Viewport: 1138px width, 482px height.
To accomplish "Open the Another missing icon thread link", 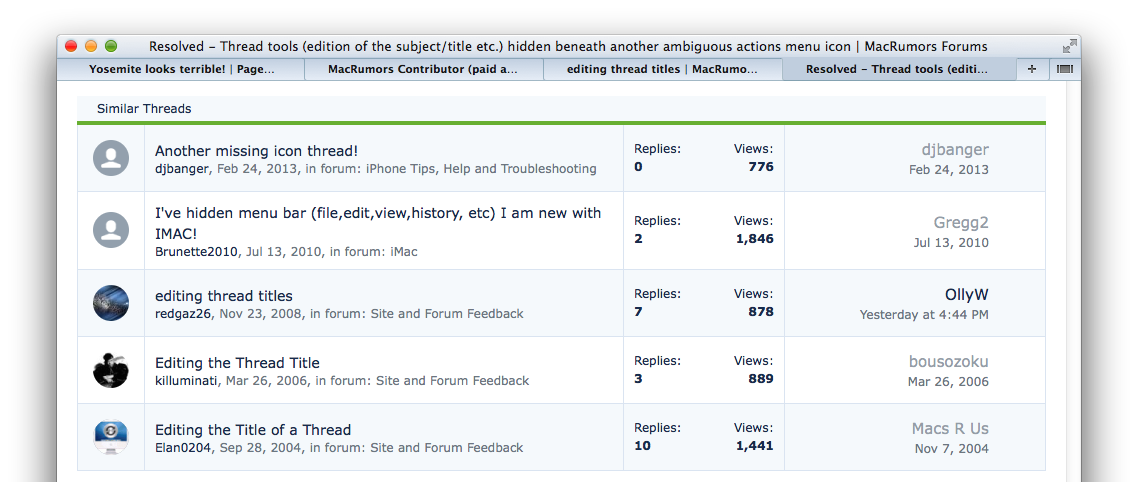I will [x=256, y=151].
